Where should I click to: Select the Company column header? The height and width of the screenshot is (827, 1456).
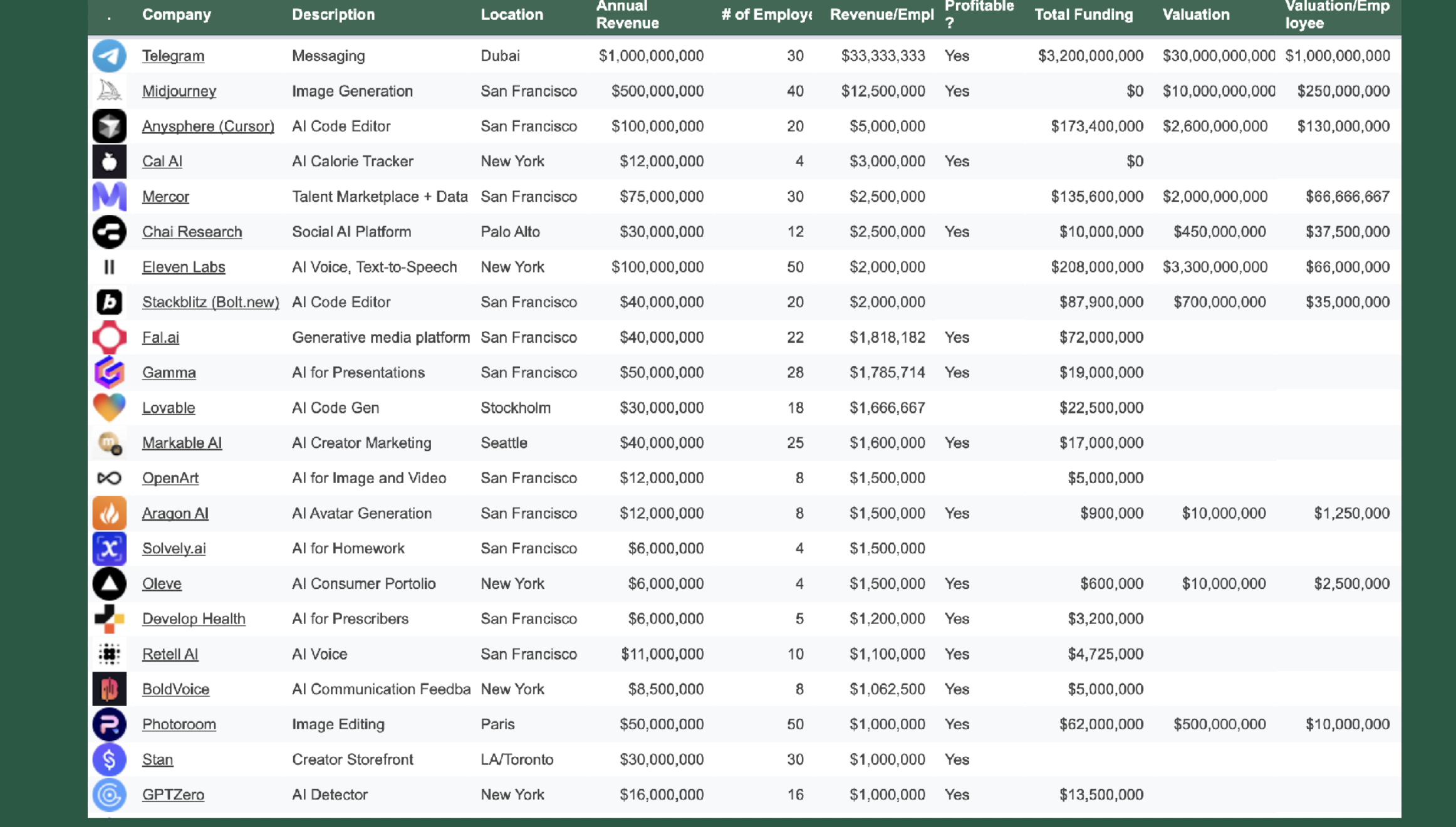tap(177, 15)
